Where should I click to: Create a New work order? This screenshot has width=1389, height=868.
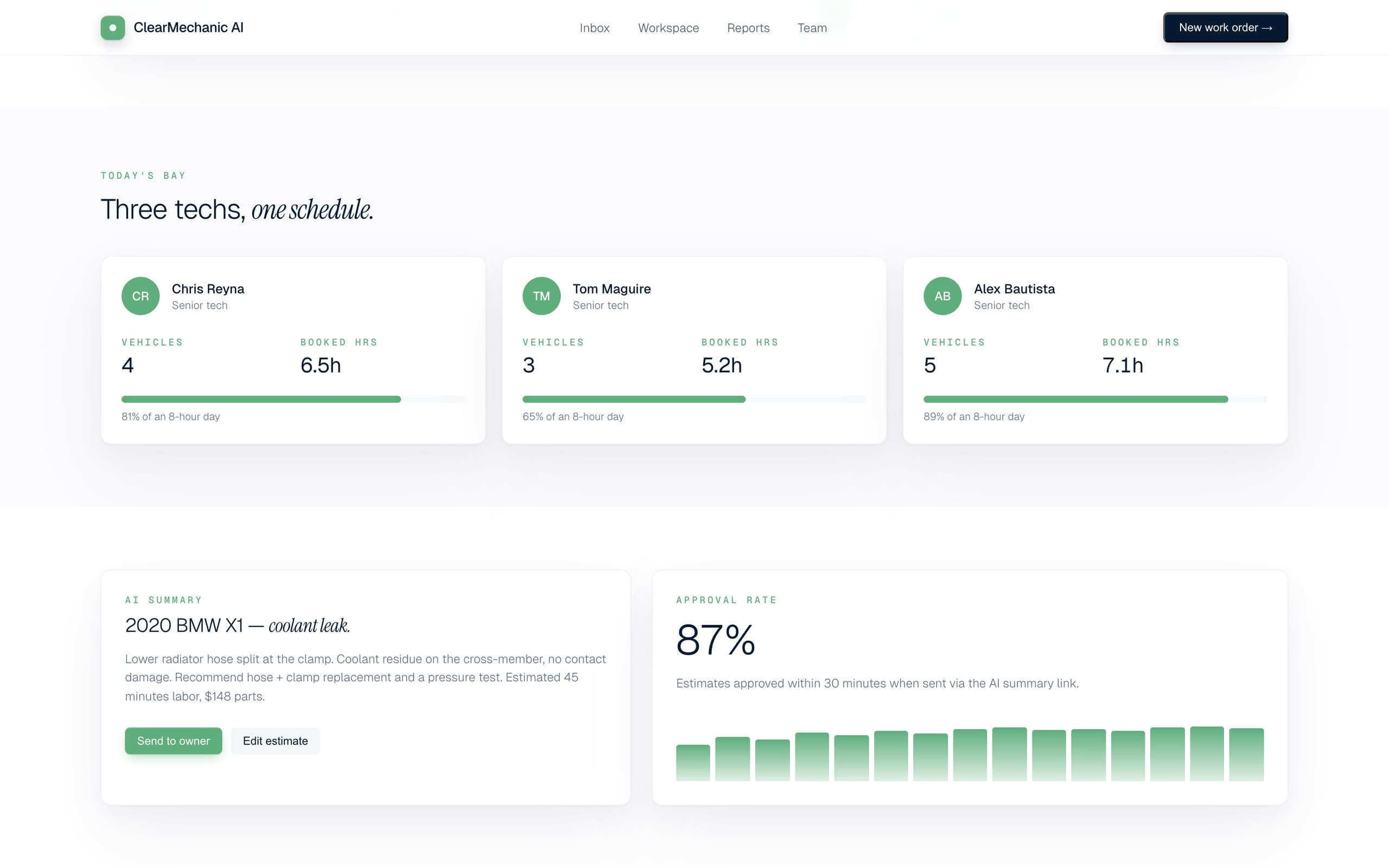click(x=1226, y=28)
